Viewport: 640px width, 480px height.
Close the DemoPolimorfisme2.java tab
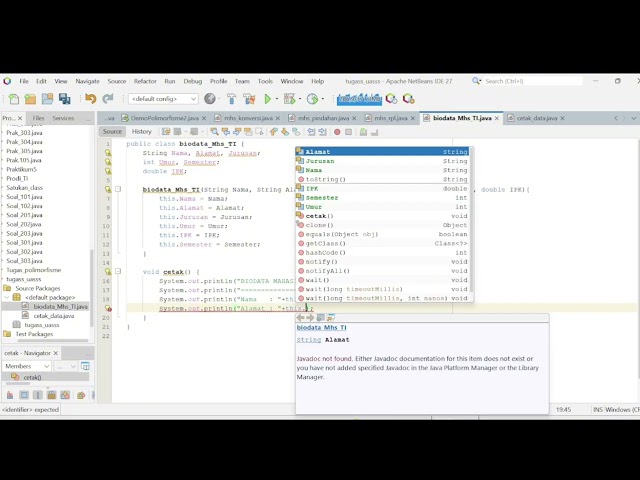[204, 118]
